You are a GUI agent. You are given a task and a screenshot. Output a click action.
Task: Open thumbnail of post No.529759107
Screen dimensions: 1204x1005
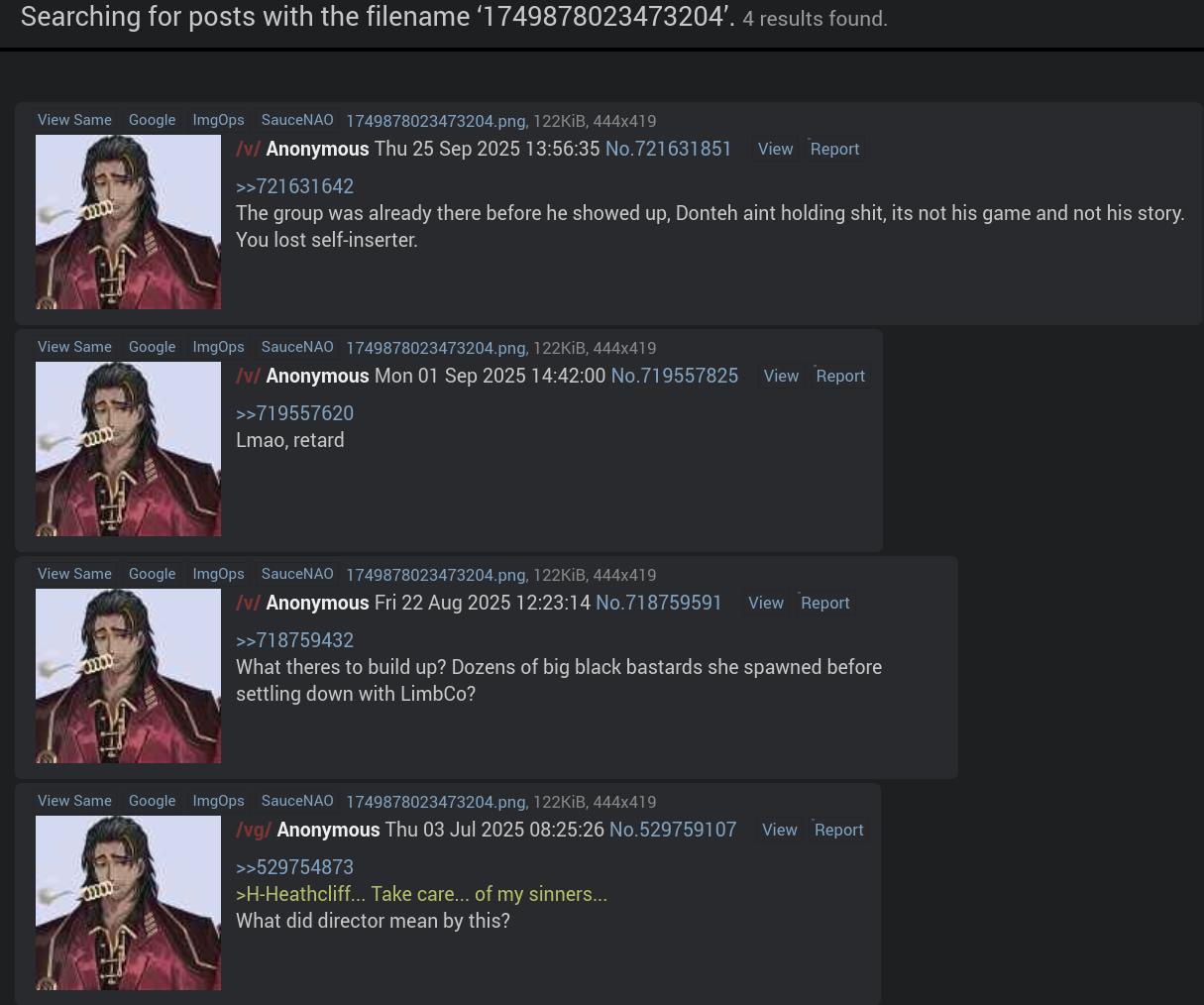click(128, 903)
